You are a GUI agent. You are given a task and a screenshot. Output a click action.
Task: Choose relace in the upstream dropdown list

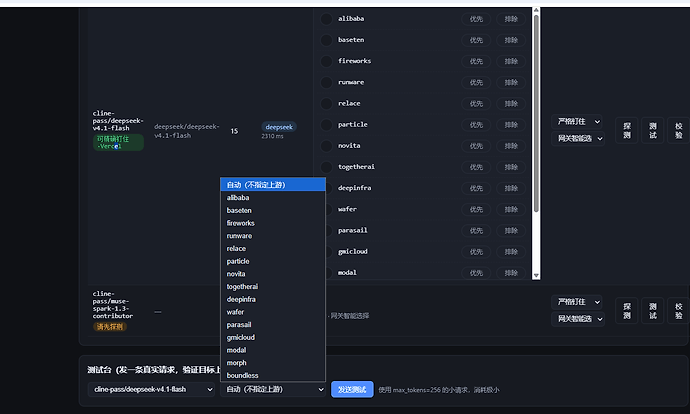tap(273, 249)
